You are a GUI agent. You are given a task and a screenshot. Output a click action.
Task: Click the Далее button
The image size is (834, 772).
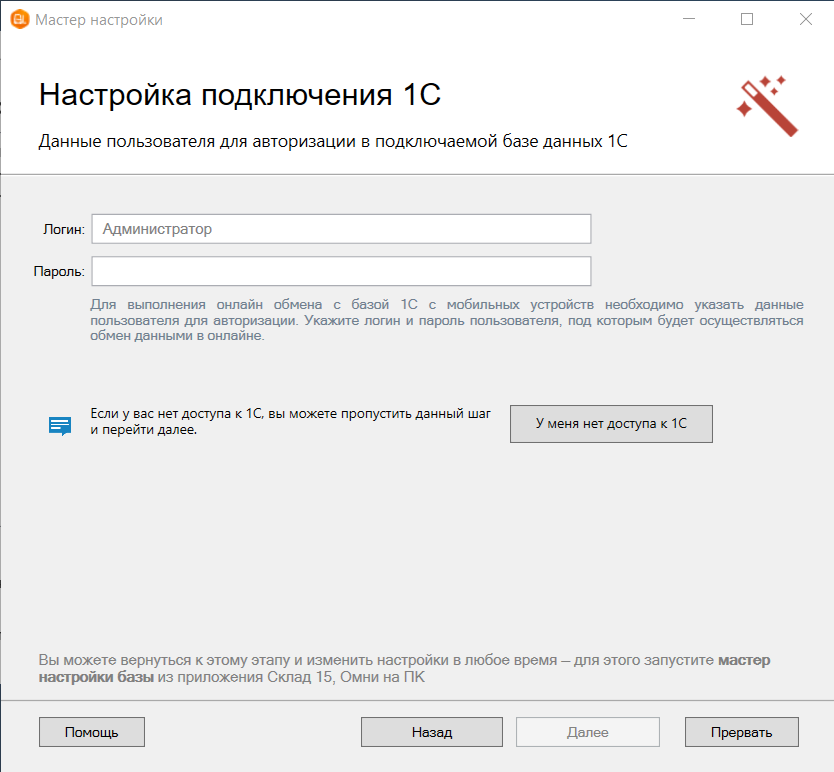tap(588, 732)
